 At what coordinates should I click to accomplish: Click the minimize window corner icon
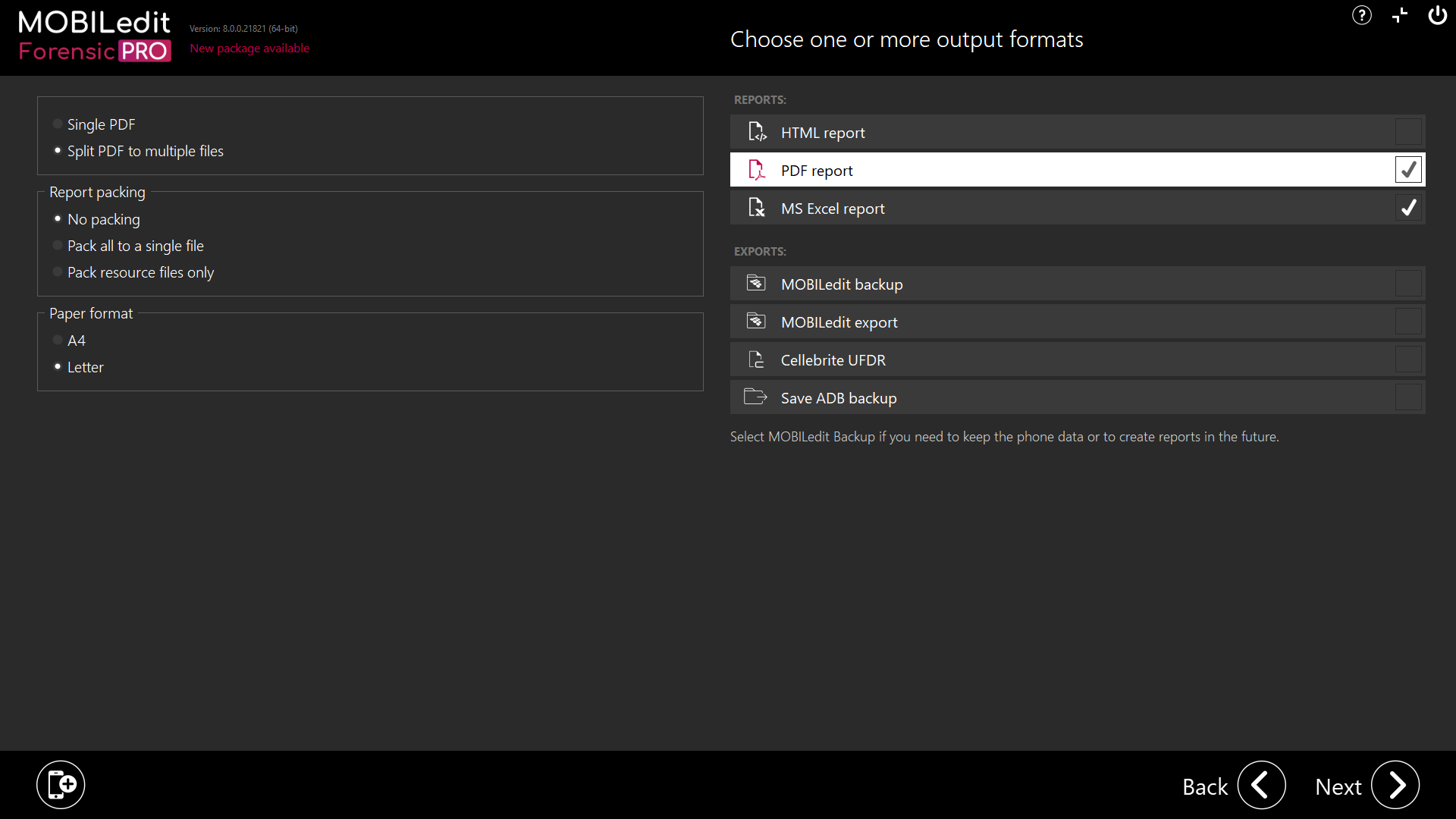pos(1400,15)
